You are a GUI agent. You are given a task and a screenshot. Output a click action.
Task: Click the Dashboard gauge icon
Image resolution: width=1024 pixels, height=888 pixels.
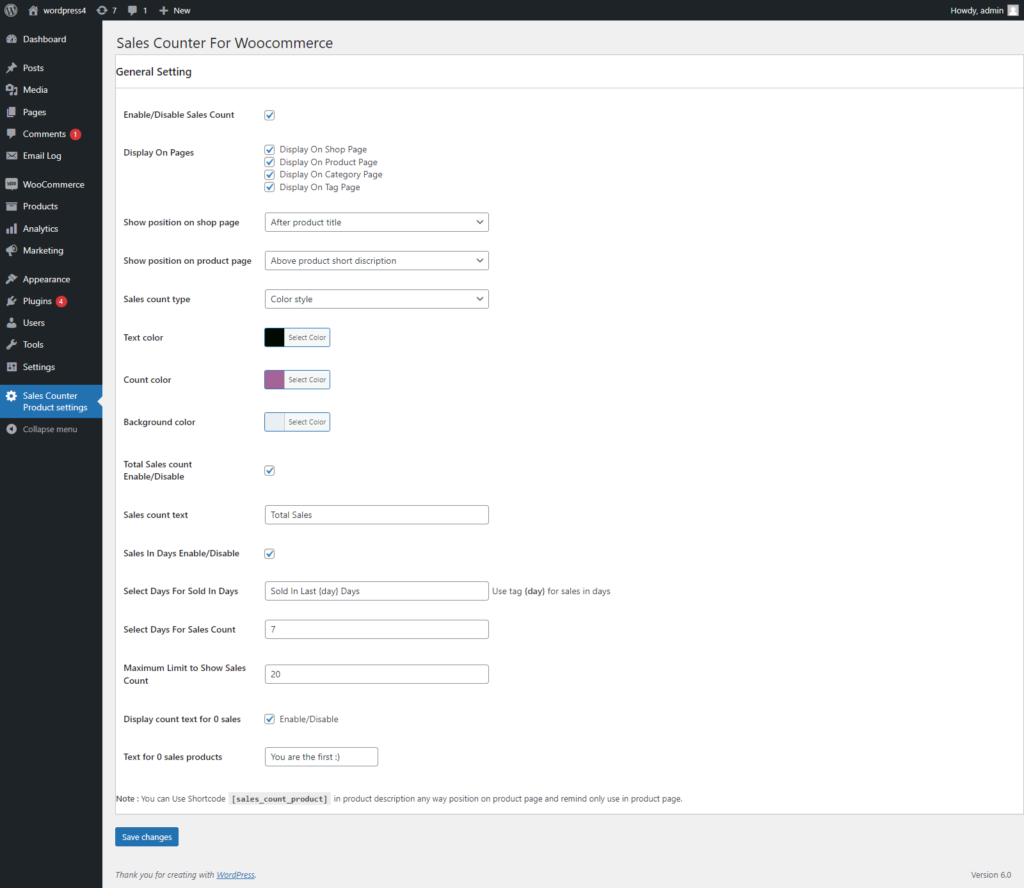[11, 39]
